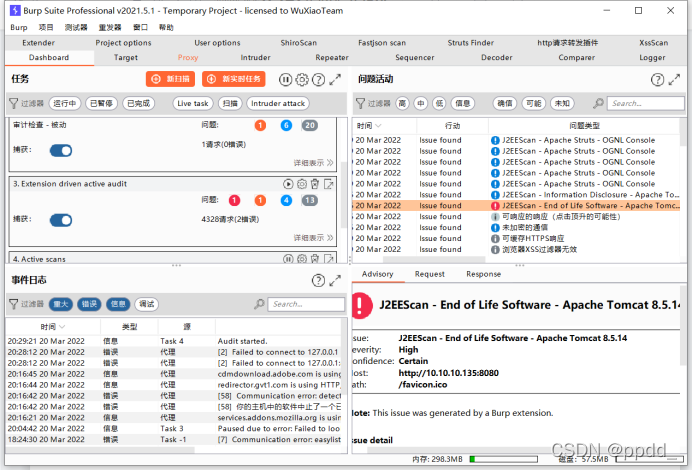
Task: Open task settings gear in Tasks header
Action: [x=302, y=79]
